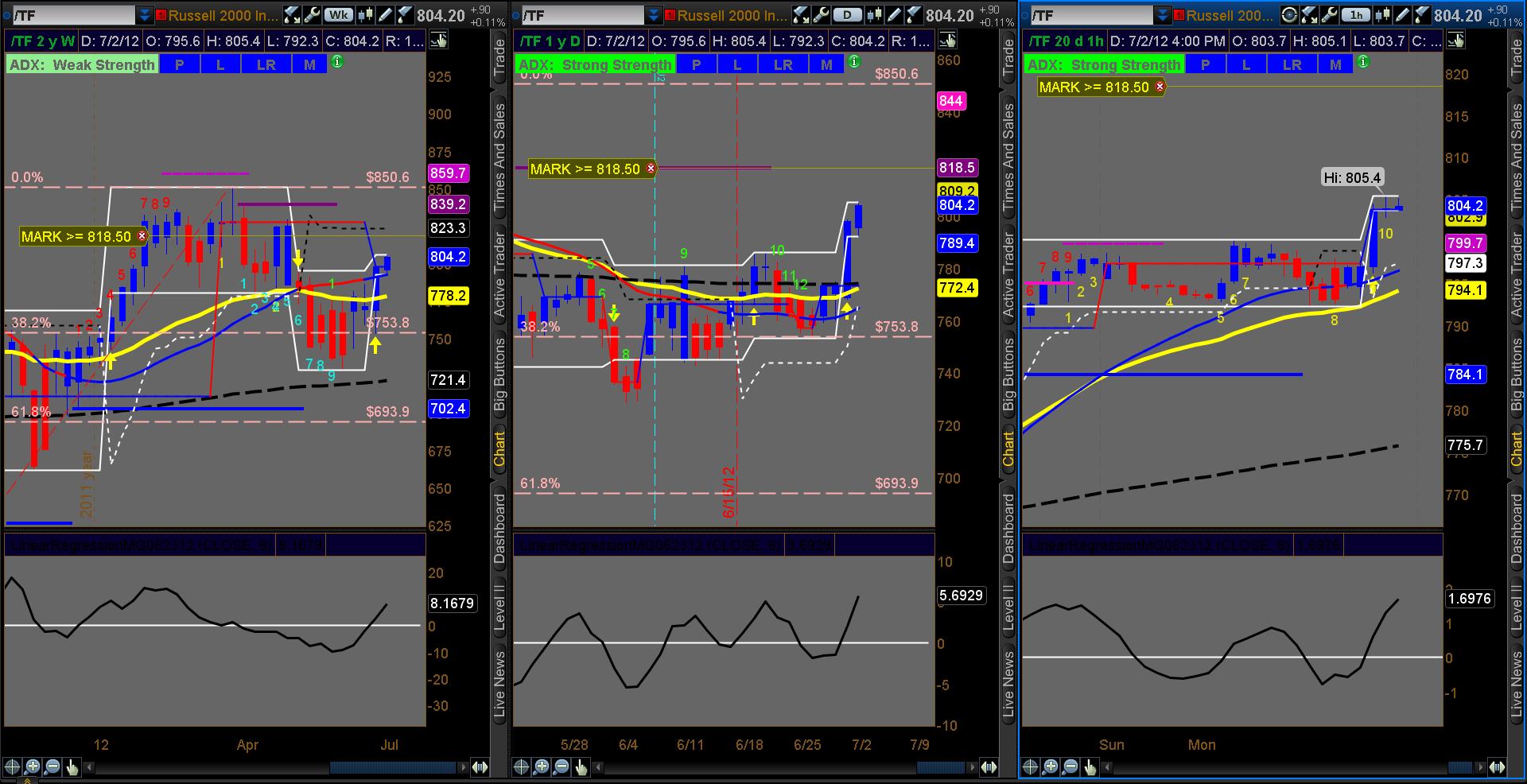
Task: Toggle the P label in the weekly chart
Action: tap(180, 64)
